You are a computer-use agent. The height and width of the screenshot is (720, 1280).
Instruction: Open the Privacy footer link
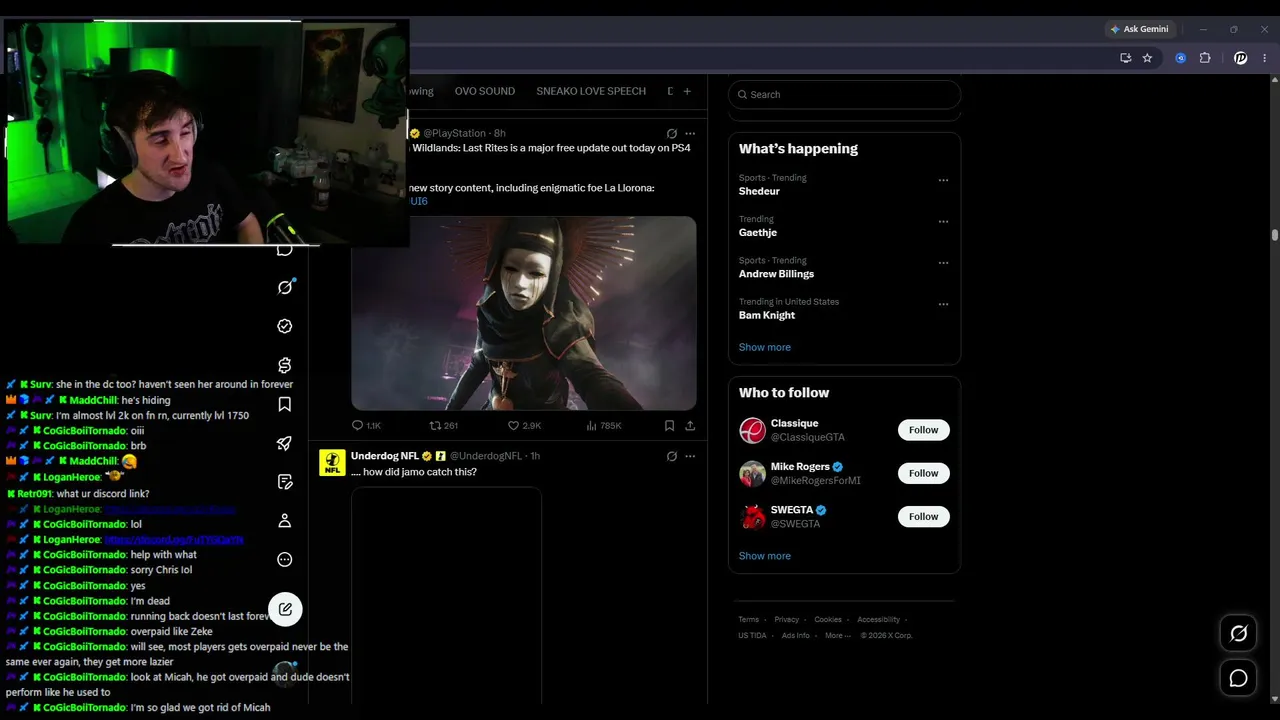(787, 620)
